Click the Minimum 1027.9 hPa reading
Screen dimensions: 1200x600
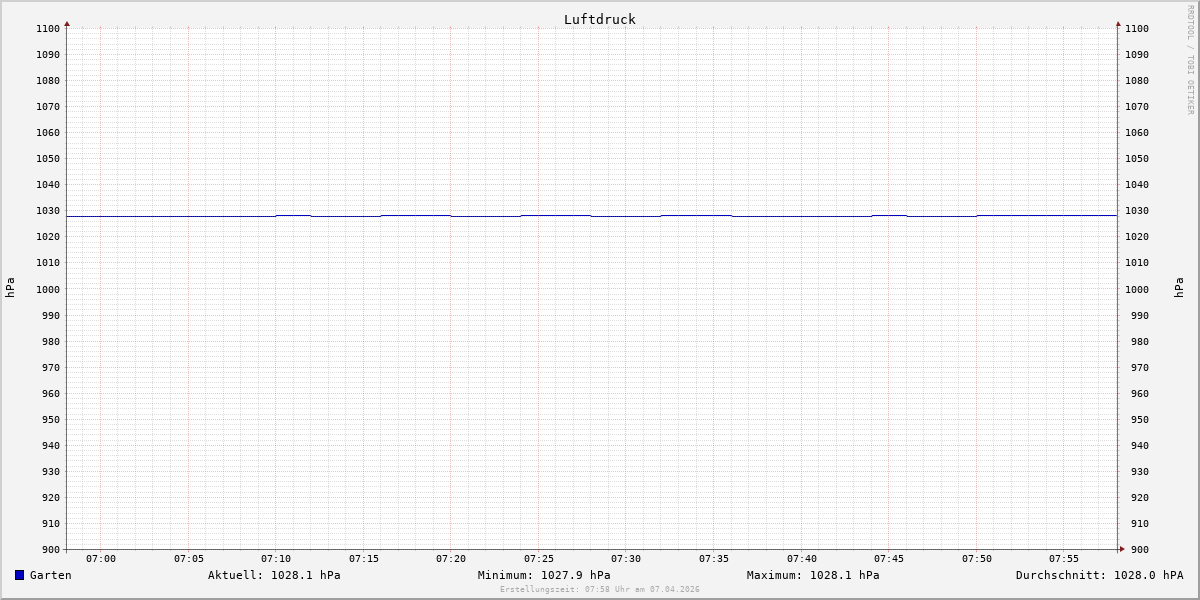544,575
